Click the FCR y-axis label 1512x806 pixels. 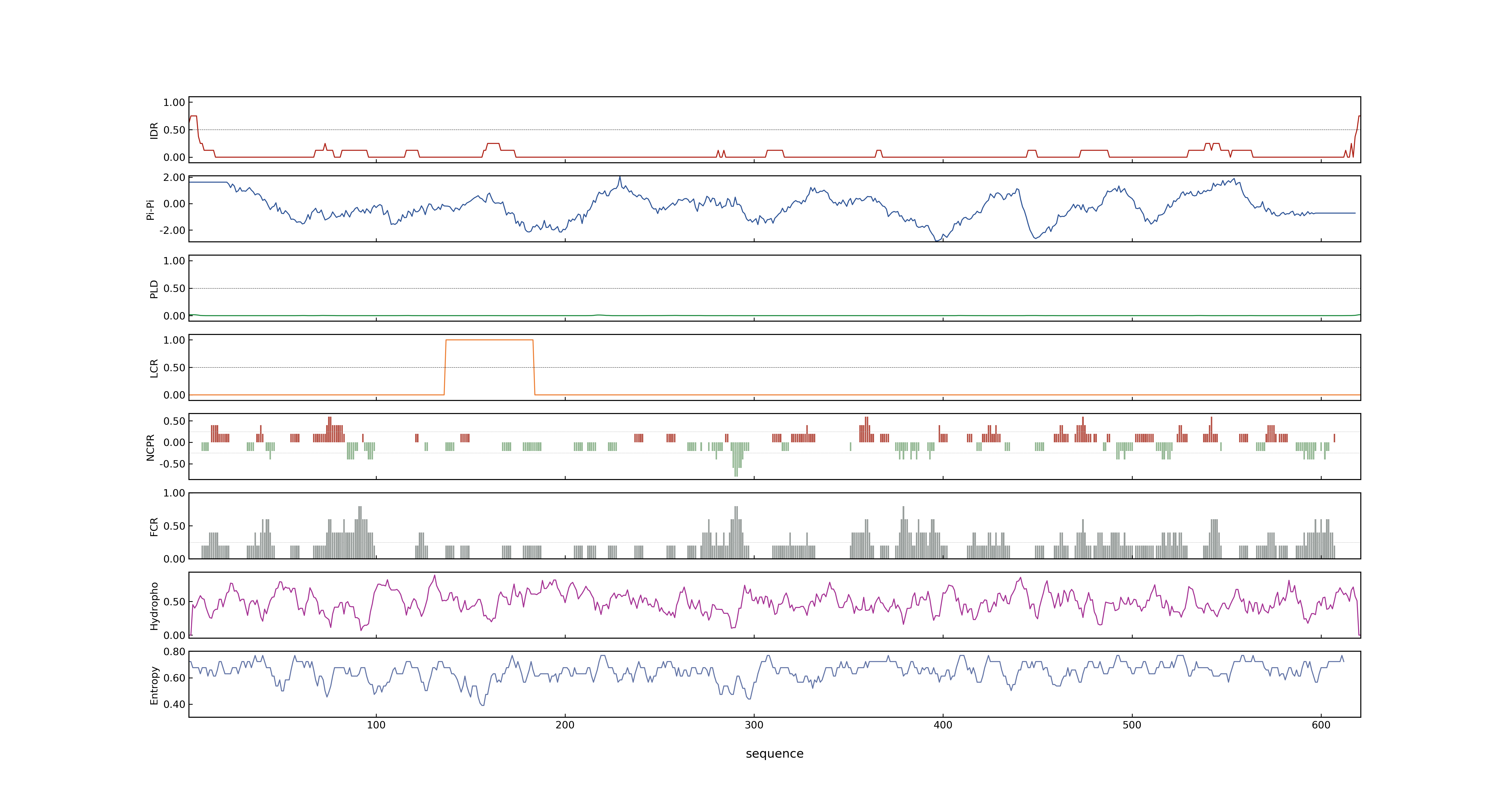pos(154,527)
